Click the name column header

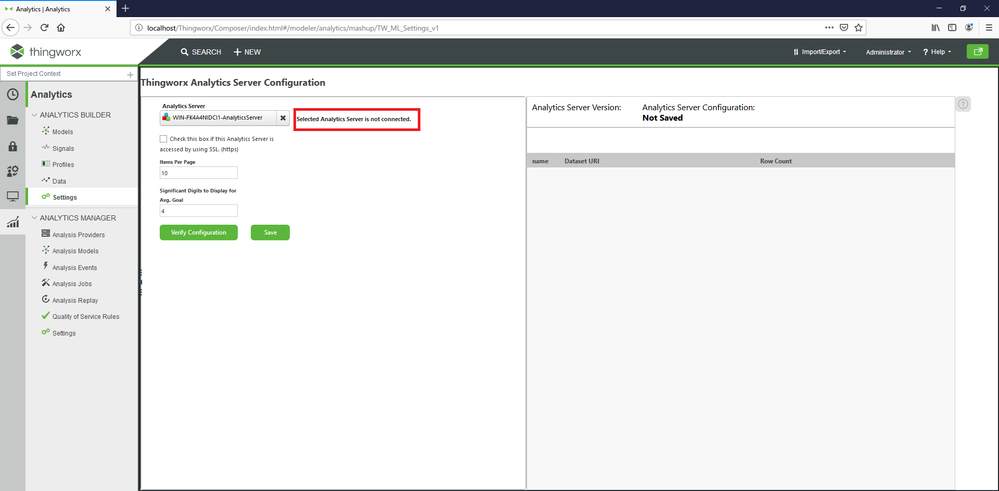click(x=540, y=161)
